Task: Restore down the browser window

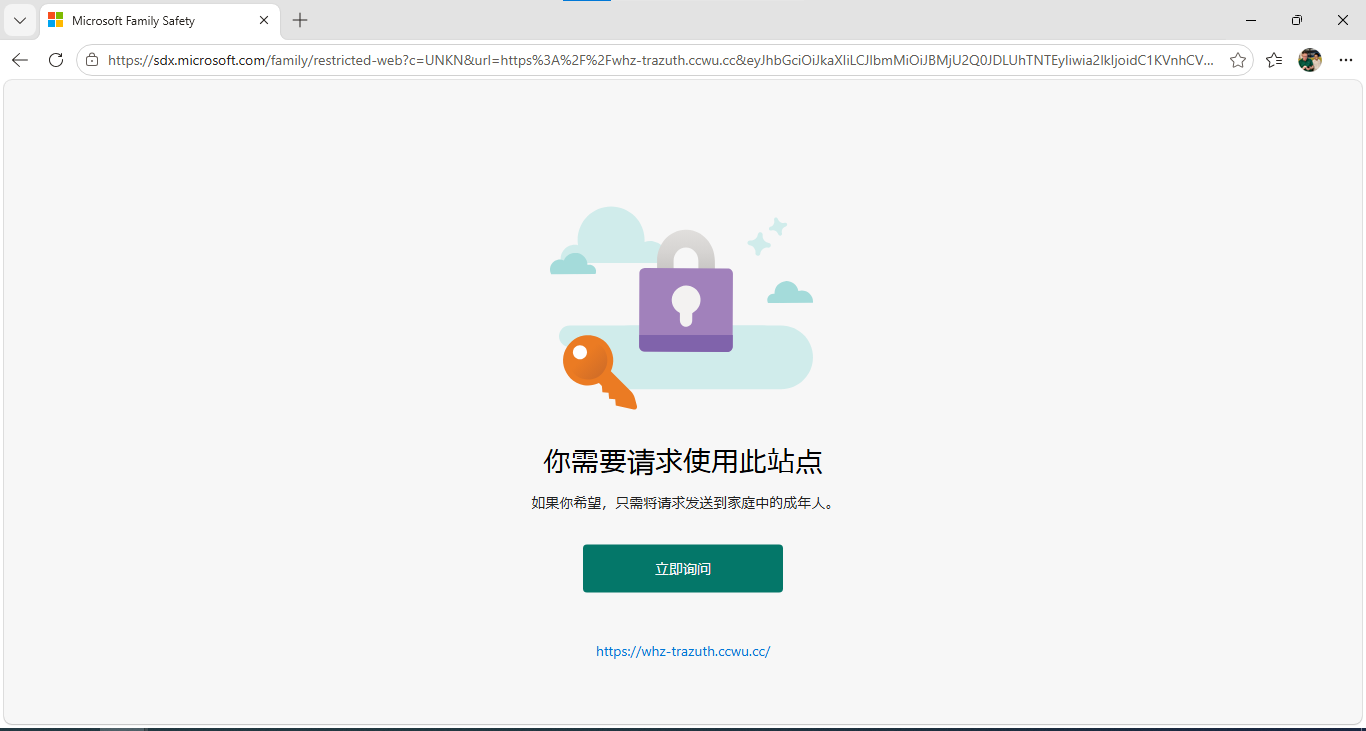Action: [x=1297, y=20]
